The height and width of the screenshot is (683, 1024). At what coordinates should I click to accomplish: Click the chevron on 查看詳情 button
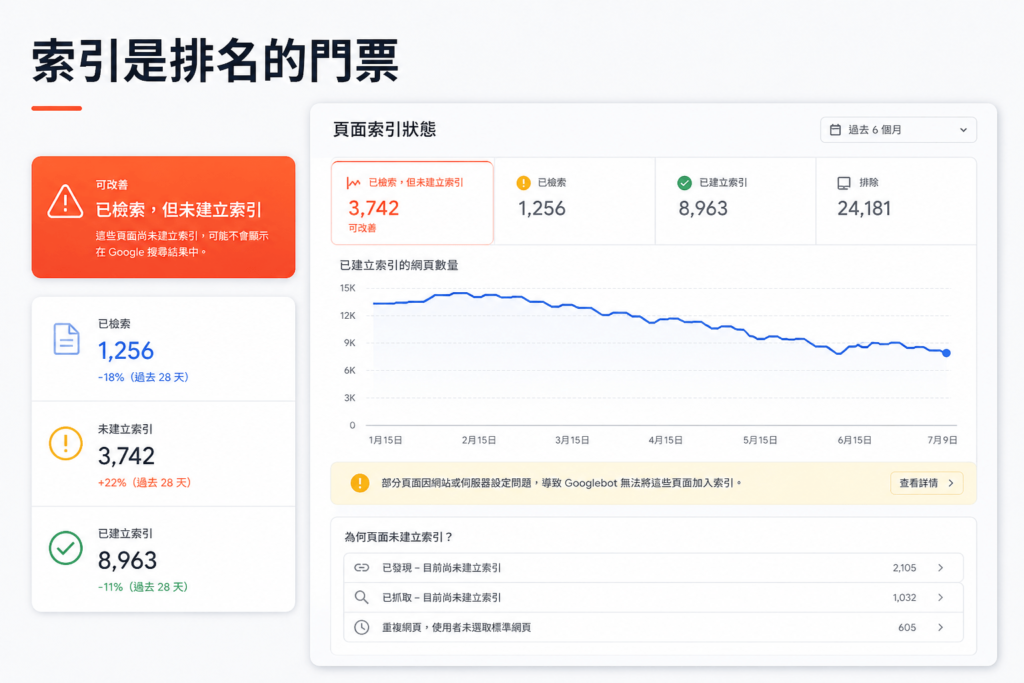point(951,483)
